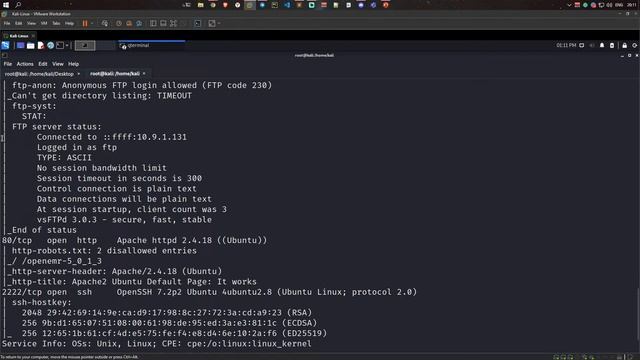Select the qterminal taskbar button
This screenshot has width=640, height=360.
[x=151, y=46]
